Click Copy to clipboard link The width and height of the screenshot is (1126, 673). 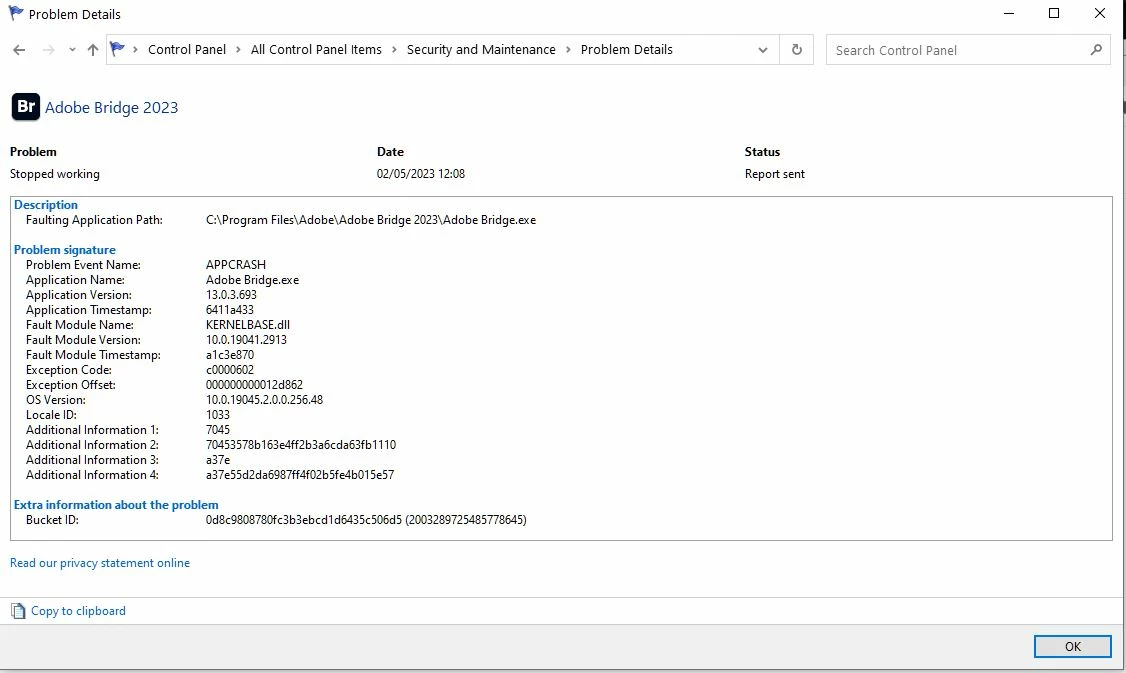[78, 611]
